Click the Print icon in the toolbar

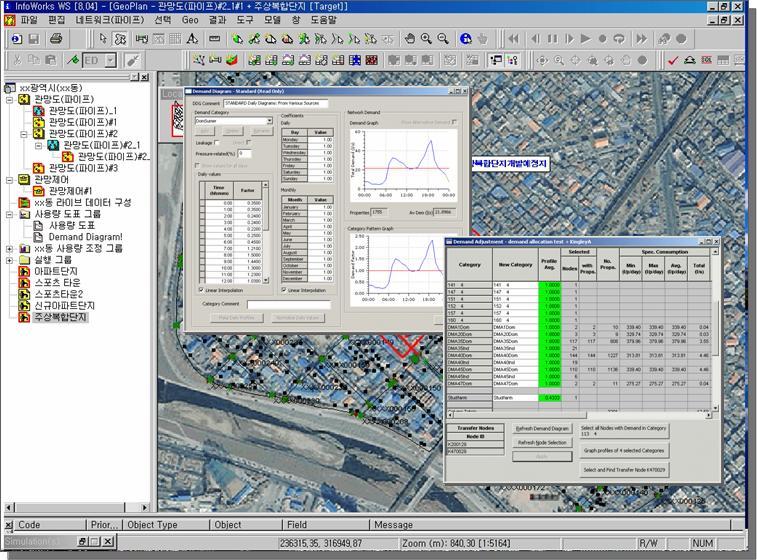coord(57,39)
